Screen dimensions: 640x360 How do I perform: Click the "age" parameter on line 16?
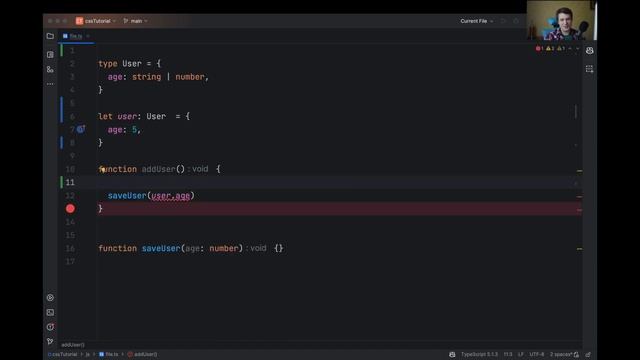192,248
